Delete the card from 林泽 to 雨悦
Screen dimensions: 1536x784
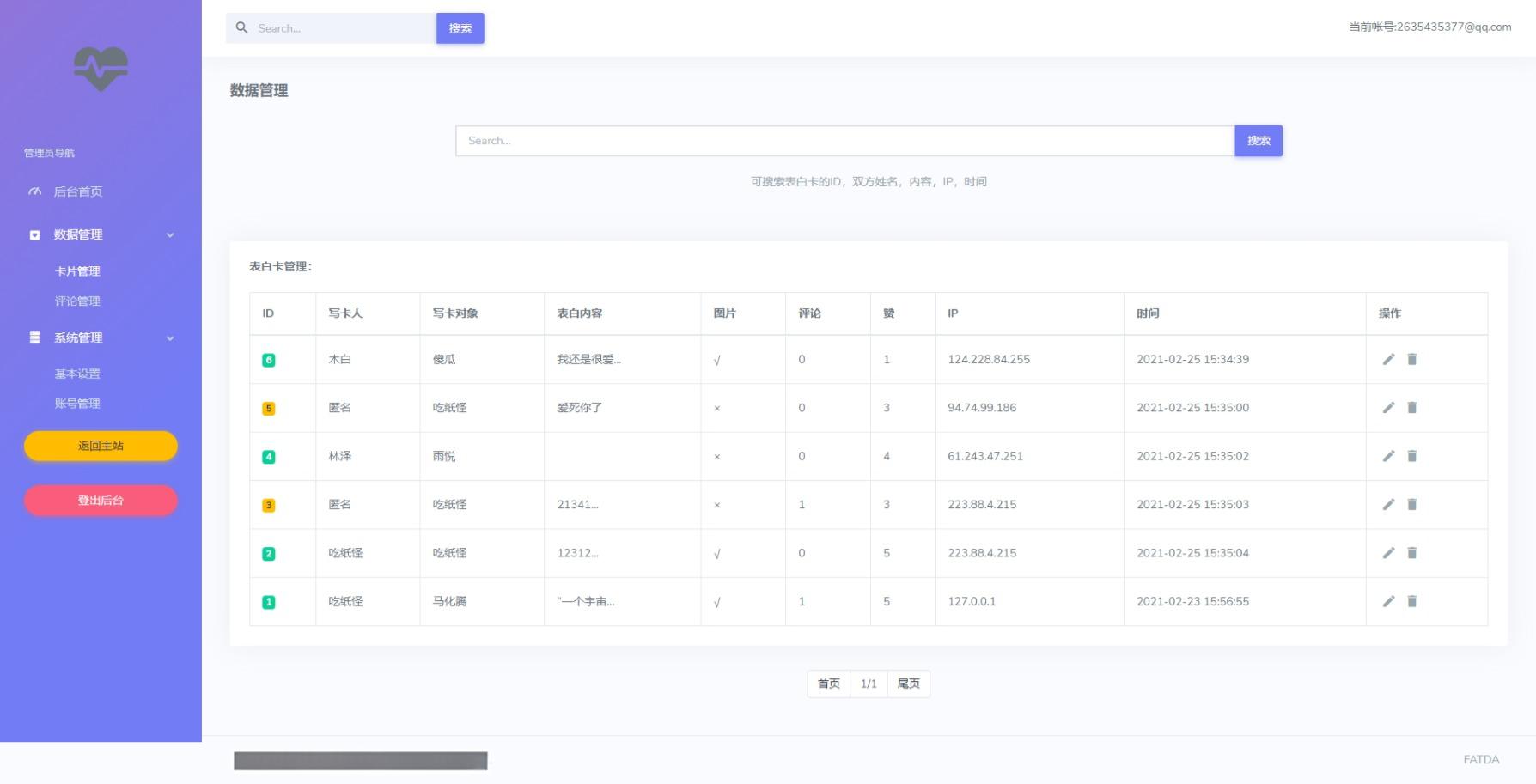tap(1411, 456)
